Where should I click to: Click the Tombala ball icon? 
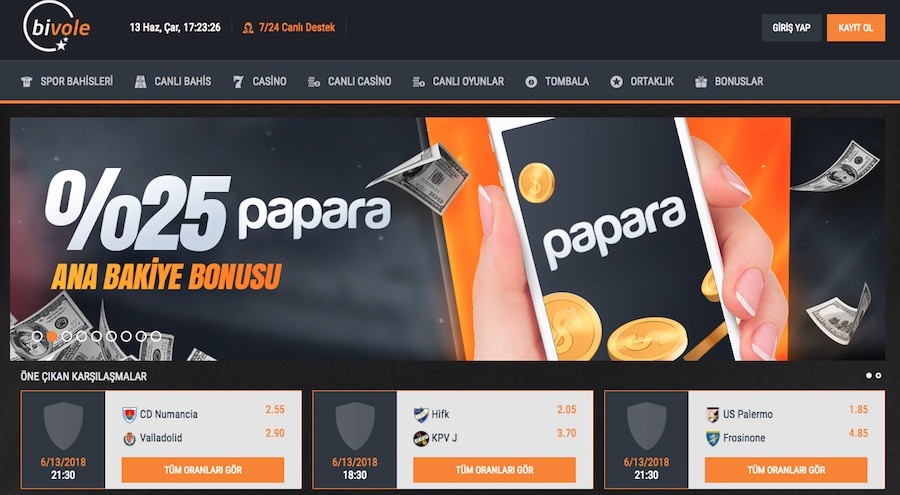click(x=531, y=82)
